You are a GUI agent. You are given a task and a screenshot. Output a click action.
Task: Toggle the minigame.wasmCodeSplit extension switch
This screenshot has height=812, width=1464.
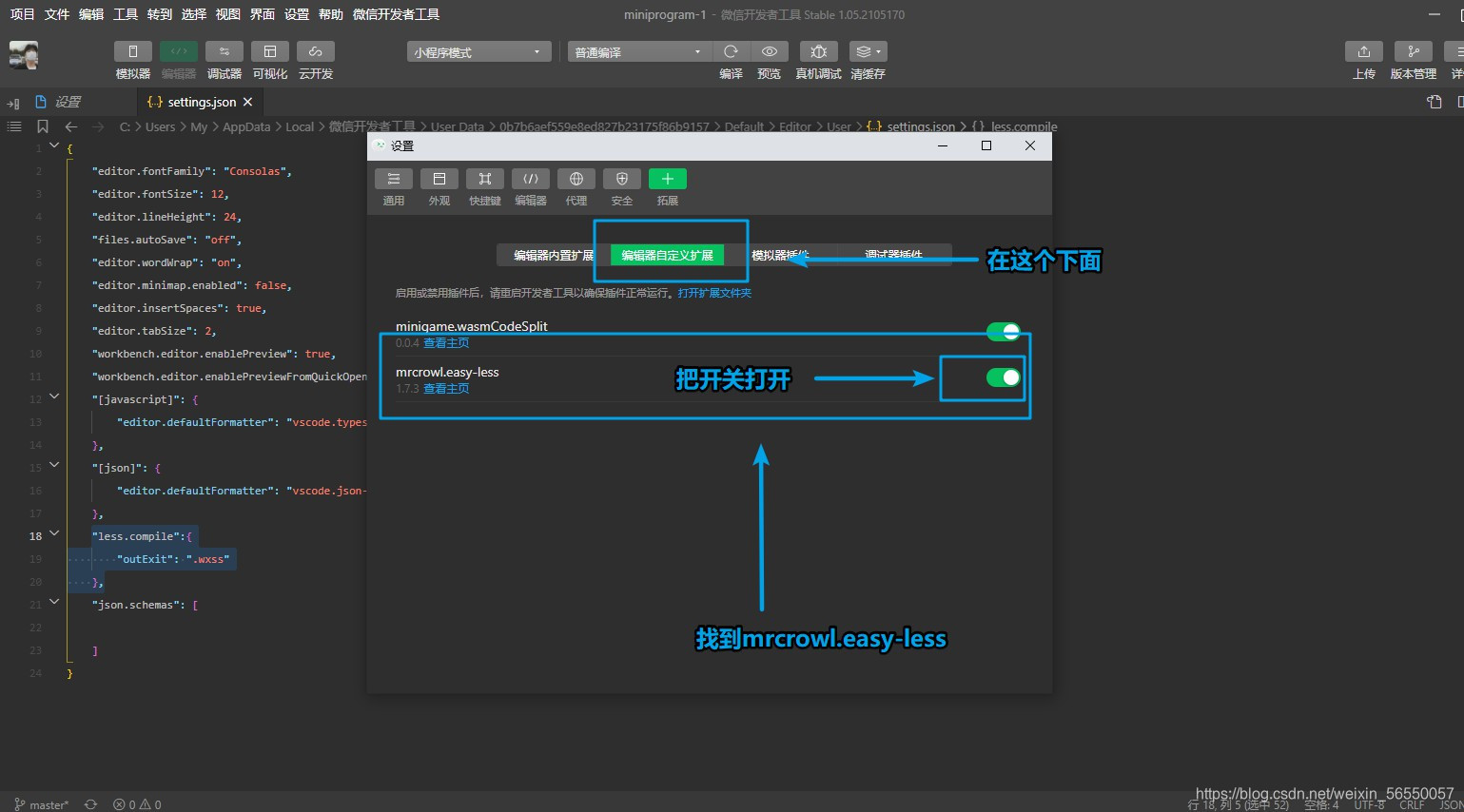(x=1003, y=331)
